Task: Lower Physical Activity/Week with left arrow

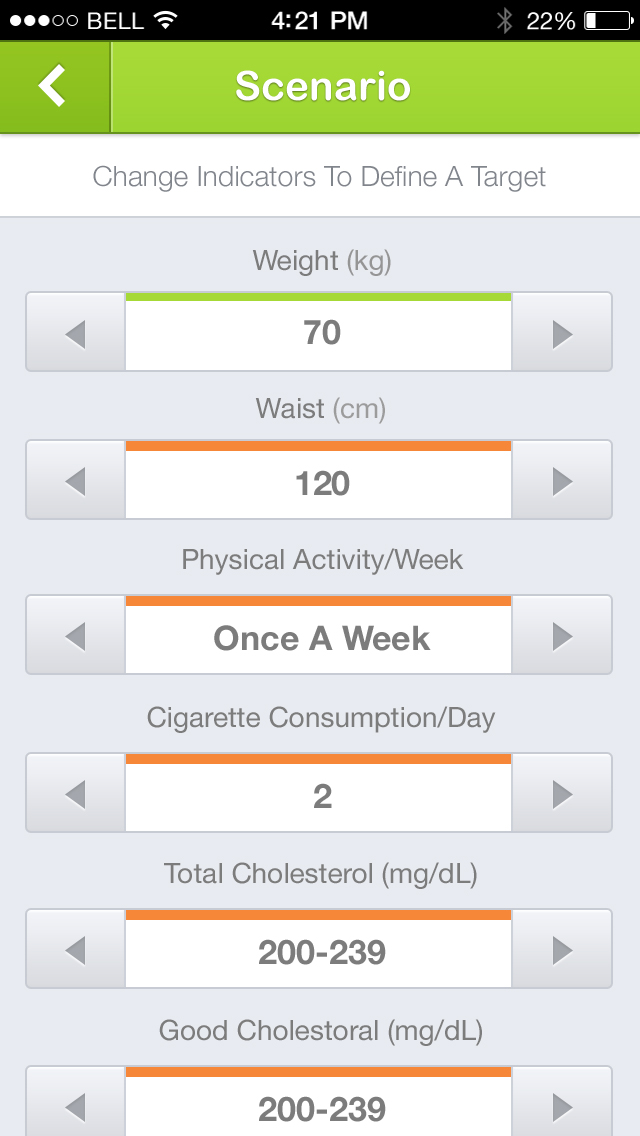Action: (x=75, y=637)
